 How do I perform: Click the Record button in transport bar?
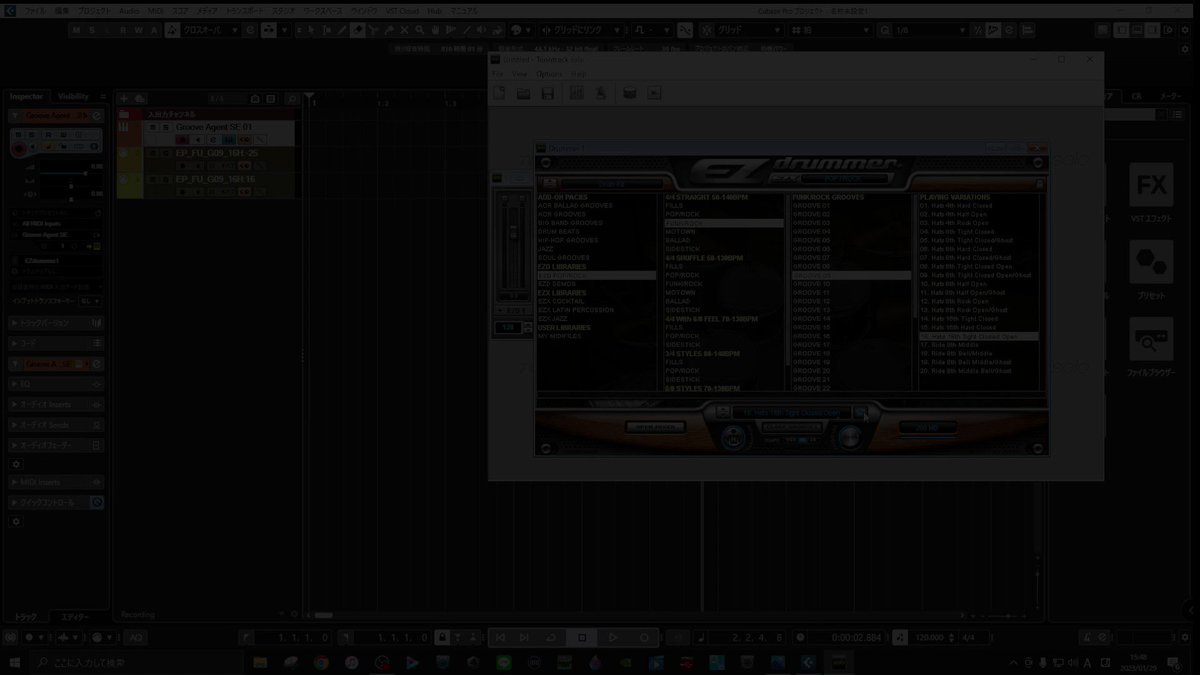point(645,637)
